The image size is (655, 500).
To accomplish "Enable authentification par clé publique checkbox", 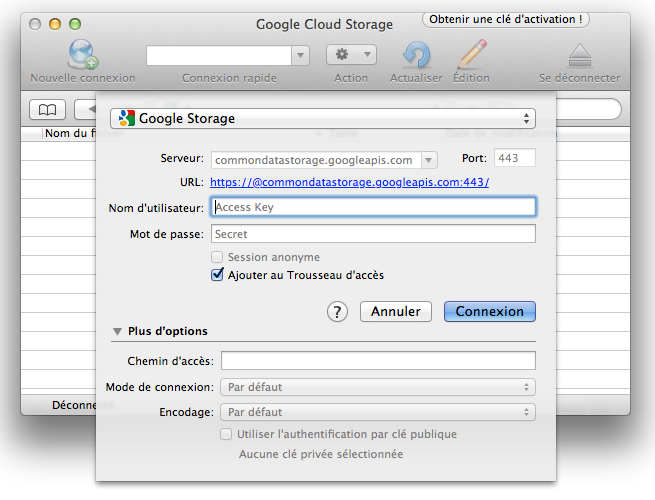I will [x=226, y=434].
